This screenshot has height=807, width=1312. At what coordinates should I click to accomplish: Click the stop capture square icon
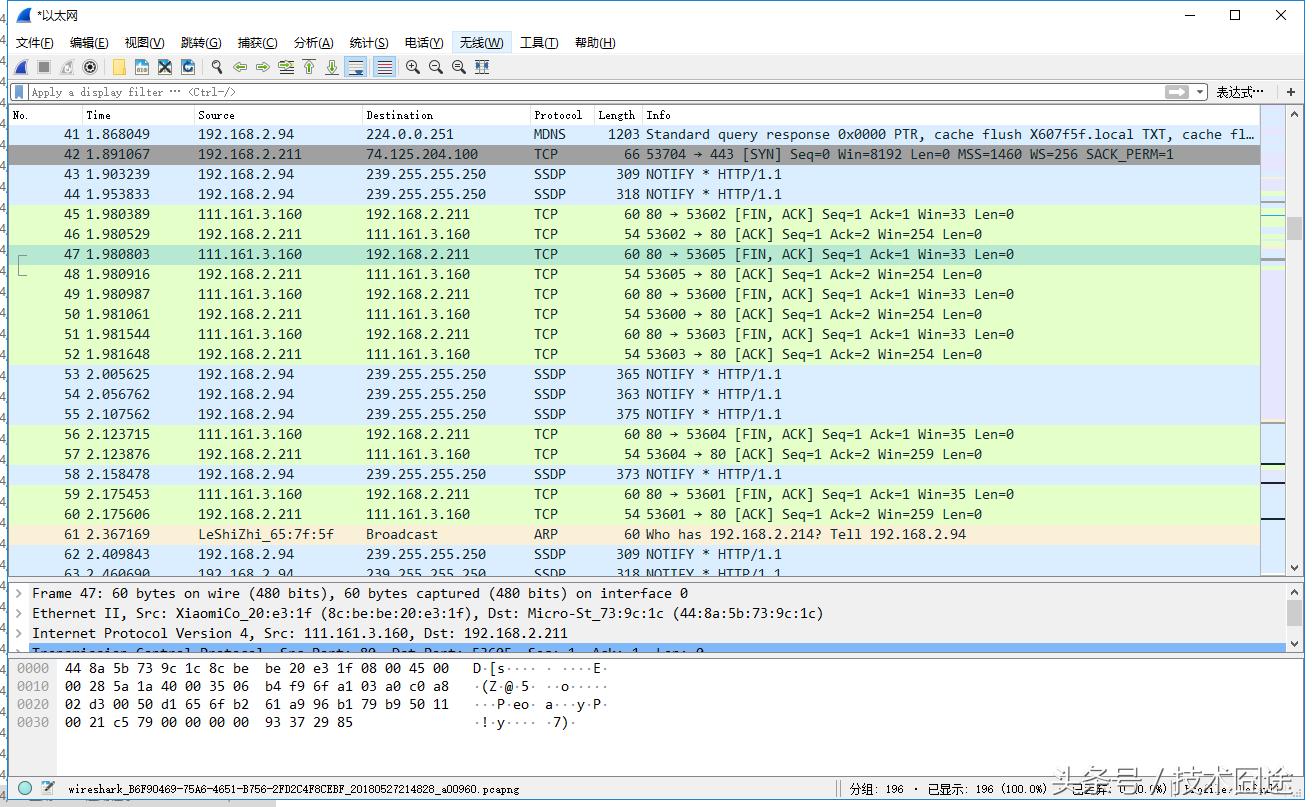click(x=44, y=67)
